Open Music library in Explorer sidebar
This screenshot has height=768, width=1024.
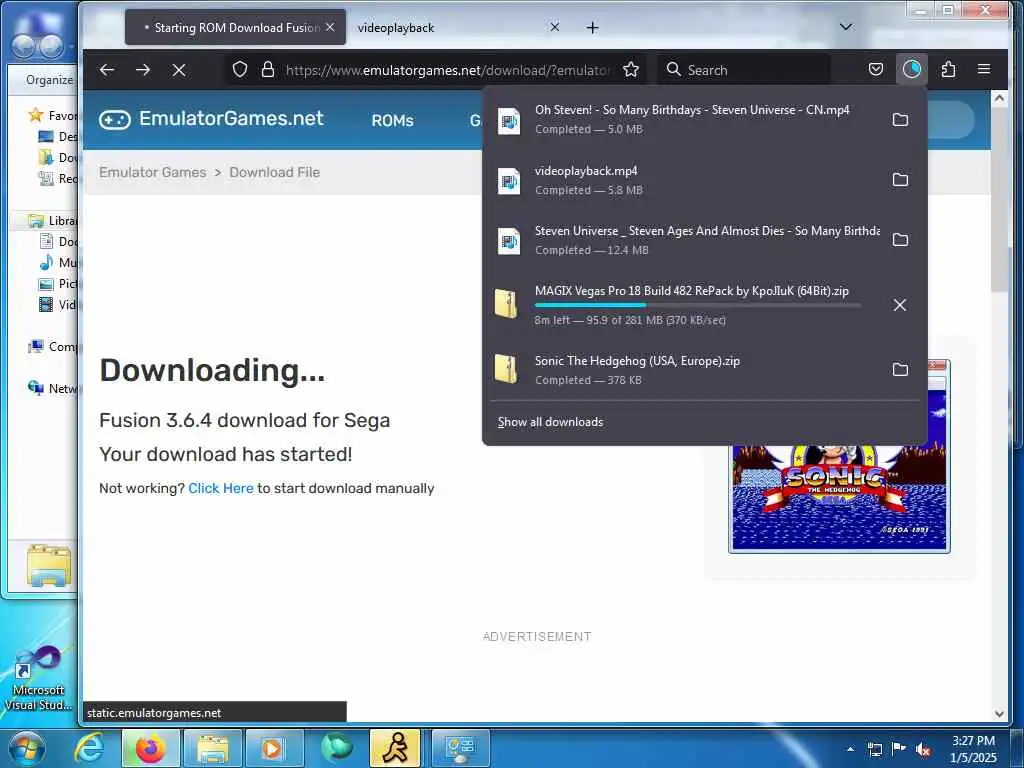tap(58, 263)
